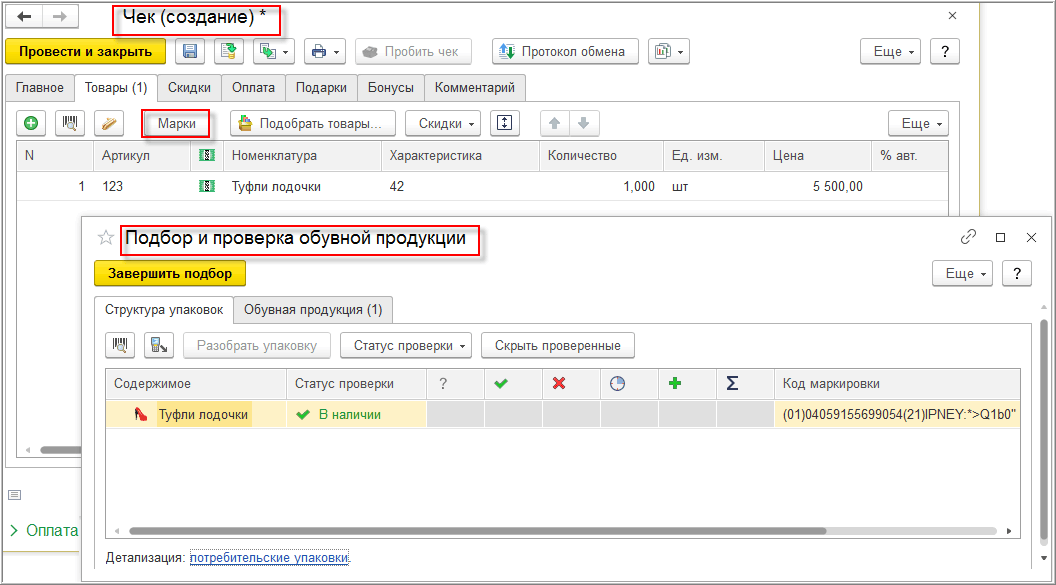This screenshot has height=585, width=1056.
Task: Click Скрыть проверенные
Action: pos(558,345)
